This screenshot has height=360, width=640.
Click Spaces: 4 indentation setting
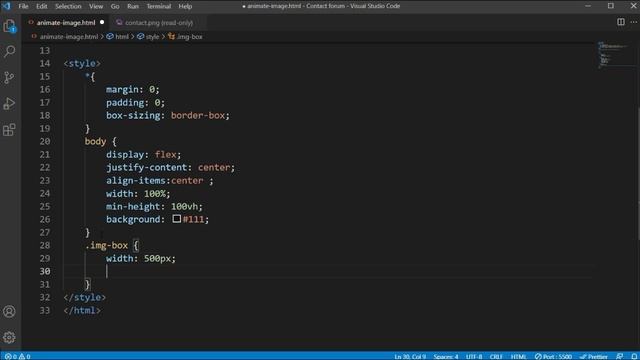pos(446,356)
